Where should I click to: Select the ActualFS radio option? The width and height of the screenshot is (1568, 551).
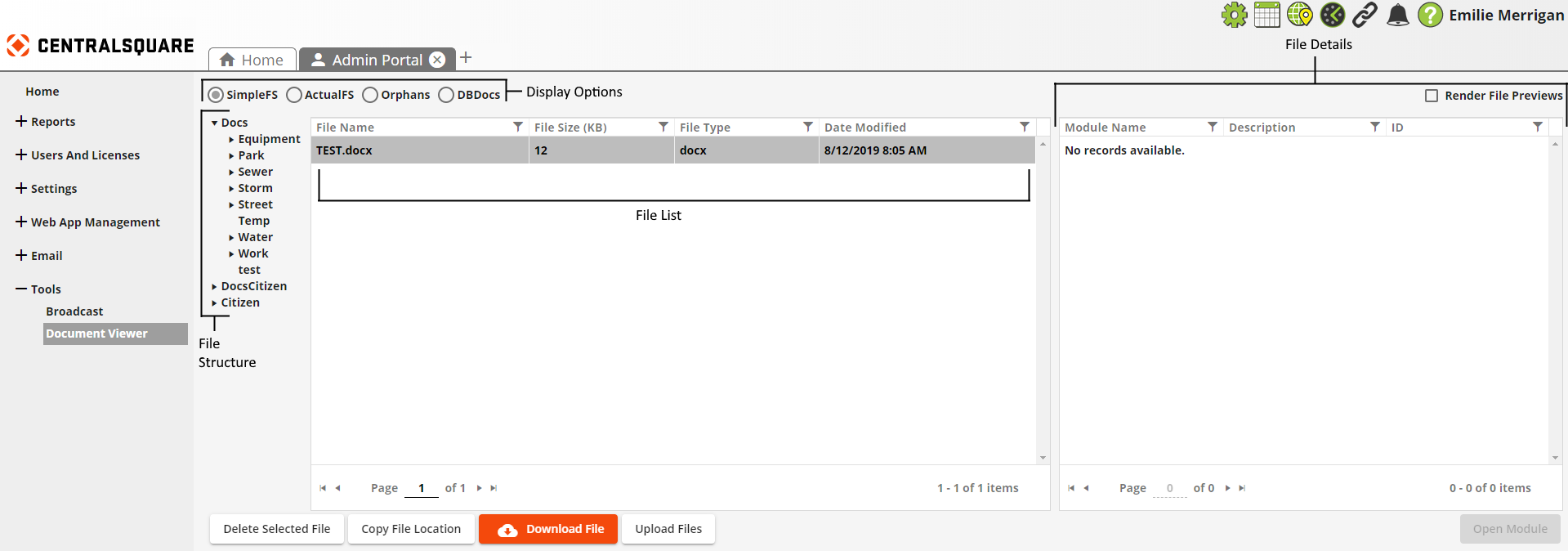(295, 95)
